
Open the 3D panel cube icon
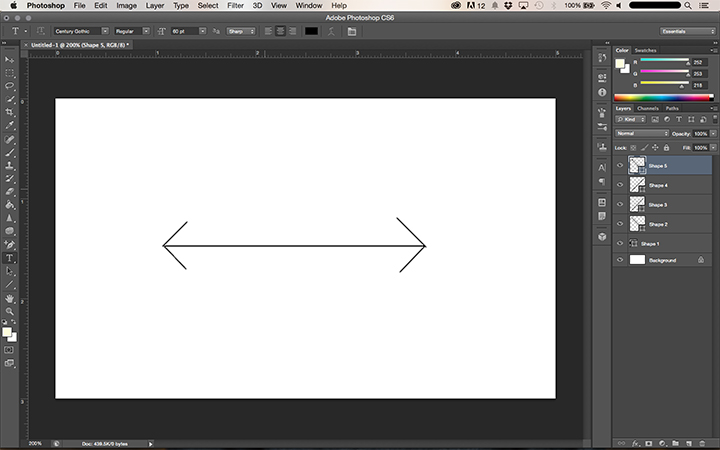click(x=602, y=237)
